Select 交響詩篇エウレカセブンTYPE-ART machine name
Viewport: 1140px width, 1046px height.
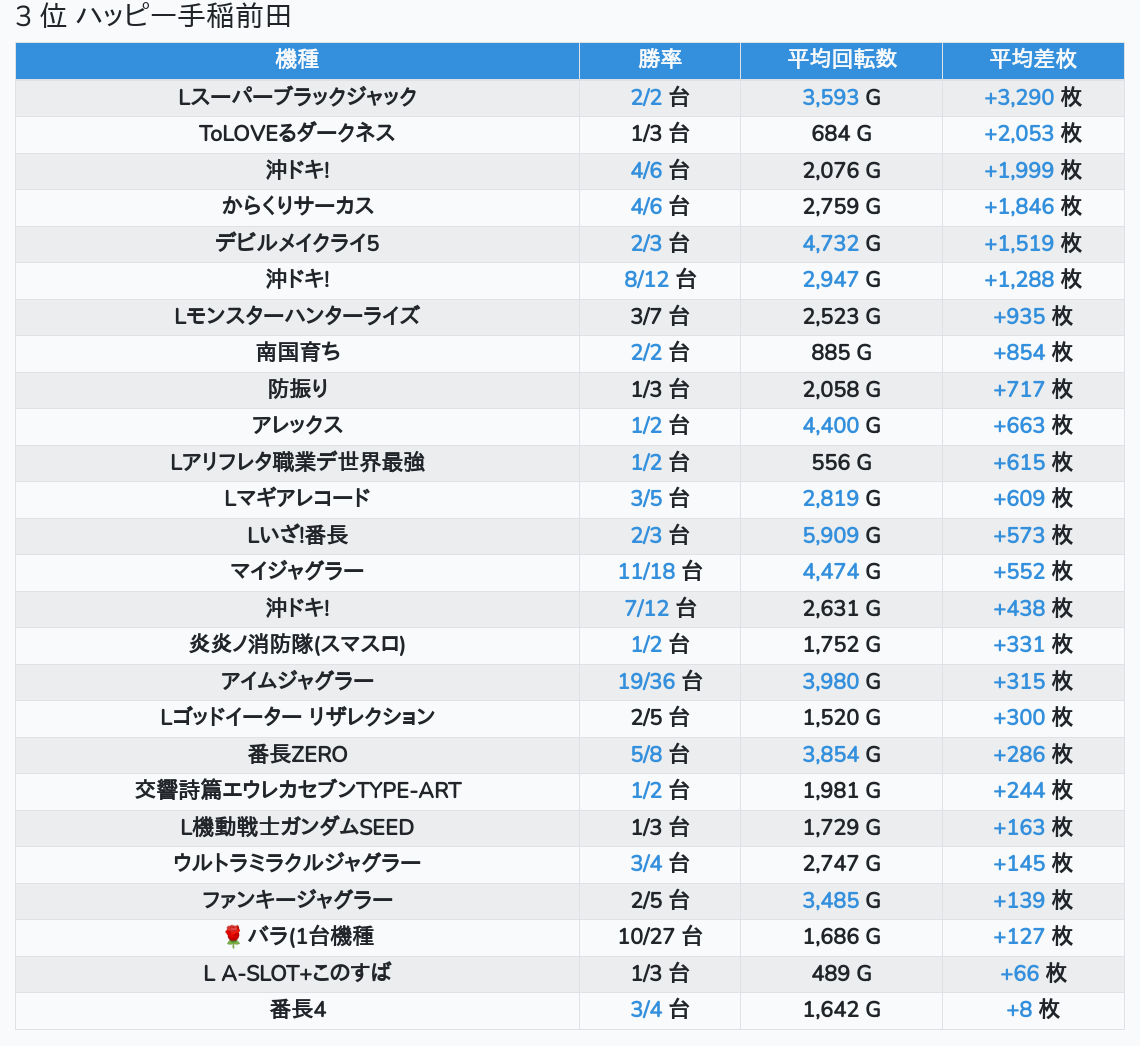tap(297, 791)
